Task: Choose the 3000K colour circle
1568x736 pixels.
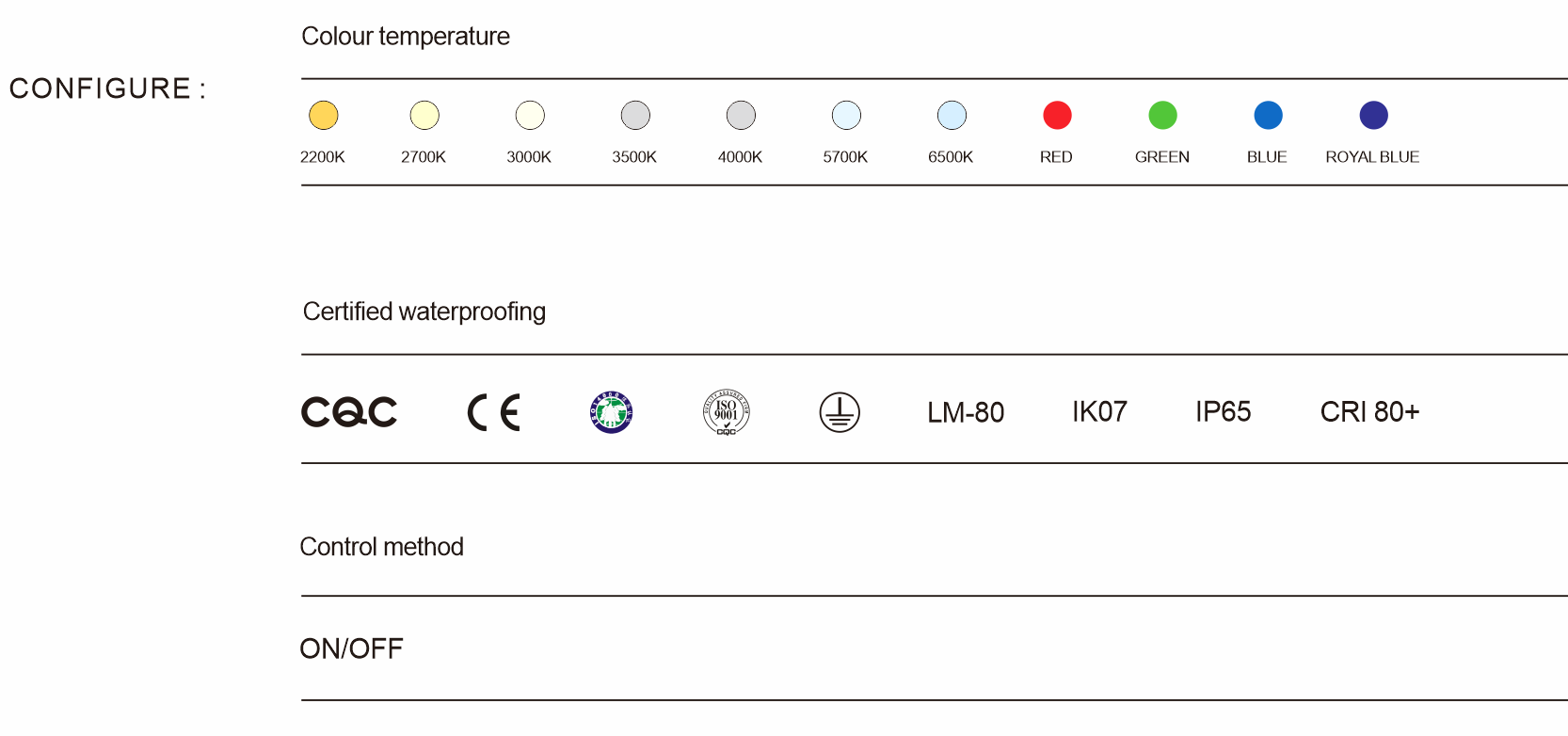Action: pyautogui.click(x=530, y=115)
